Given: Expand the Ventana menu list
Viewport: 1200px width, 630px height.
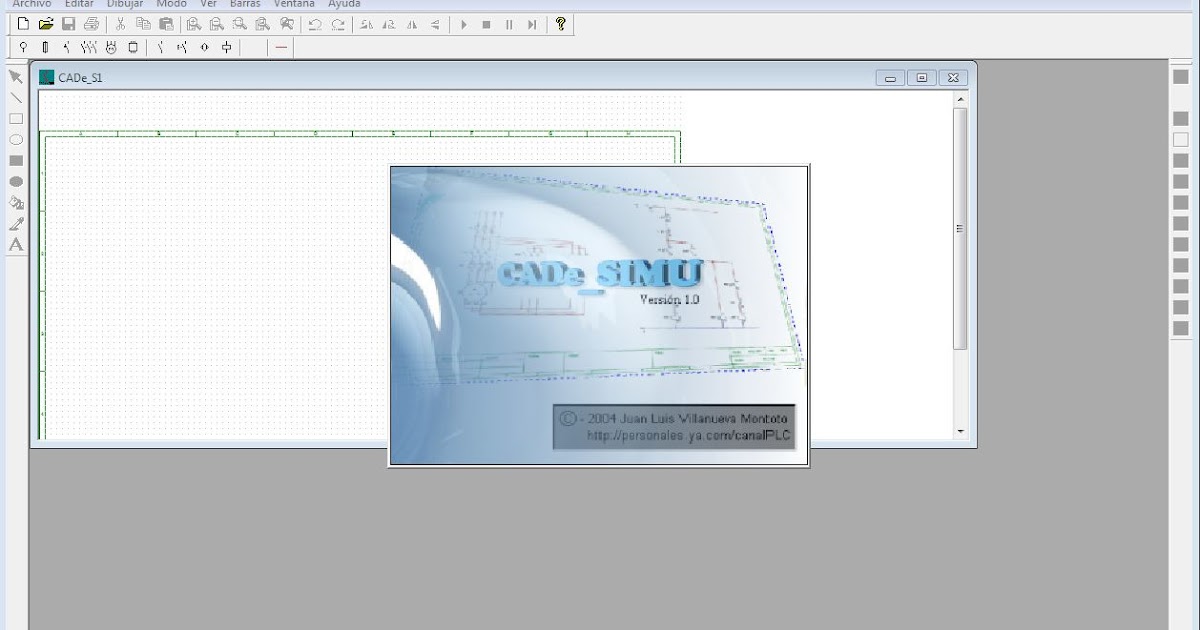Looking at the screenshot, I should point(294,4).
